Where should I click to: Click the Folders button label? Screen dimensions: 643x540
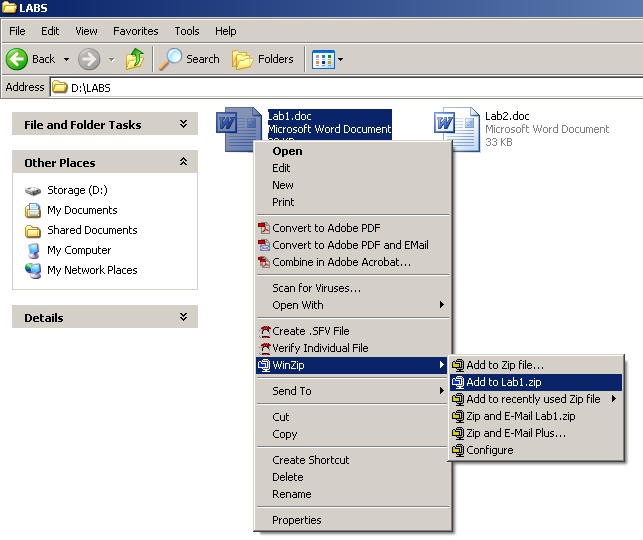[276, 59]
